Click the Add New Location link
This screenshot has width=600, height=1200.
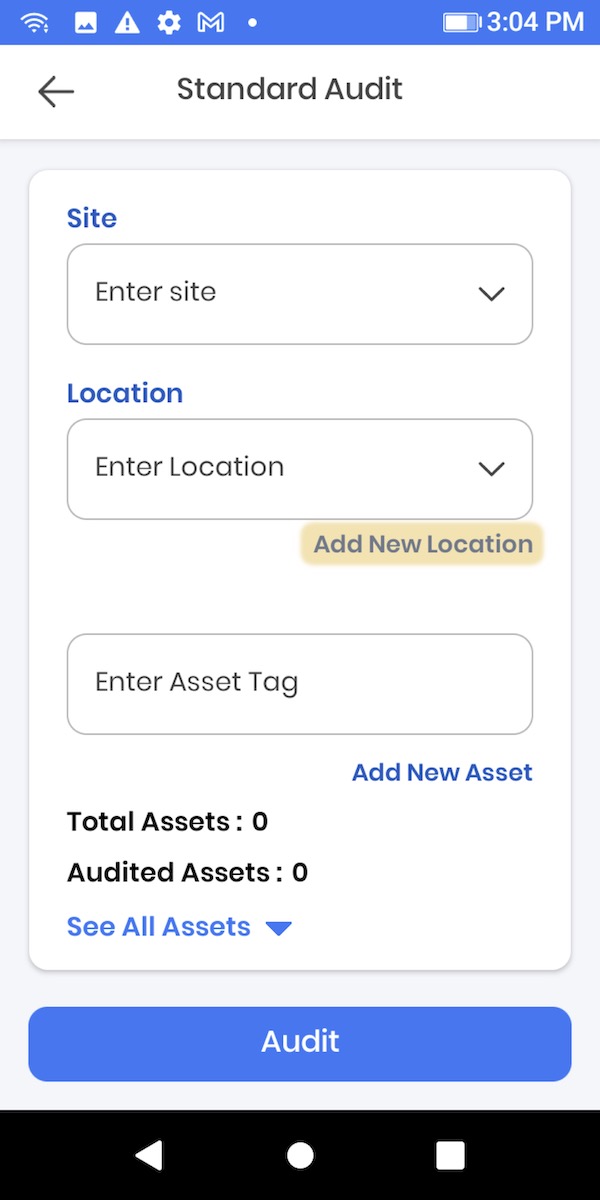tap(422, 545)
